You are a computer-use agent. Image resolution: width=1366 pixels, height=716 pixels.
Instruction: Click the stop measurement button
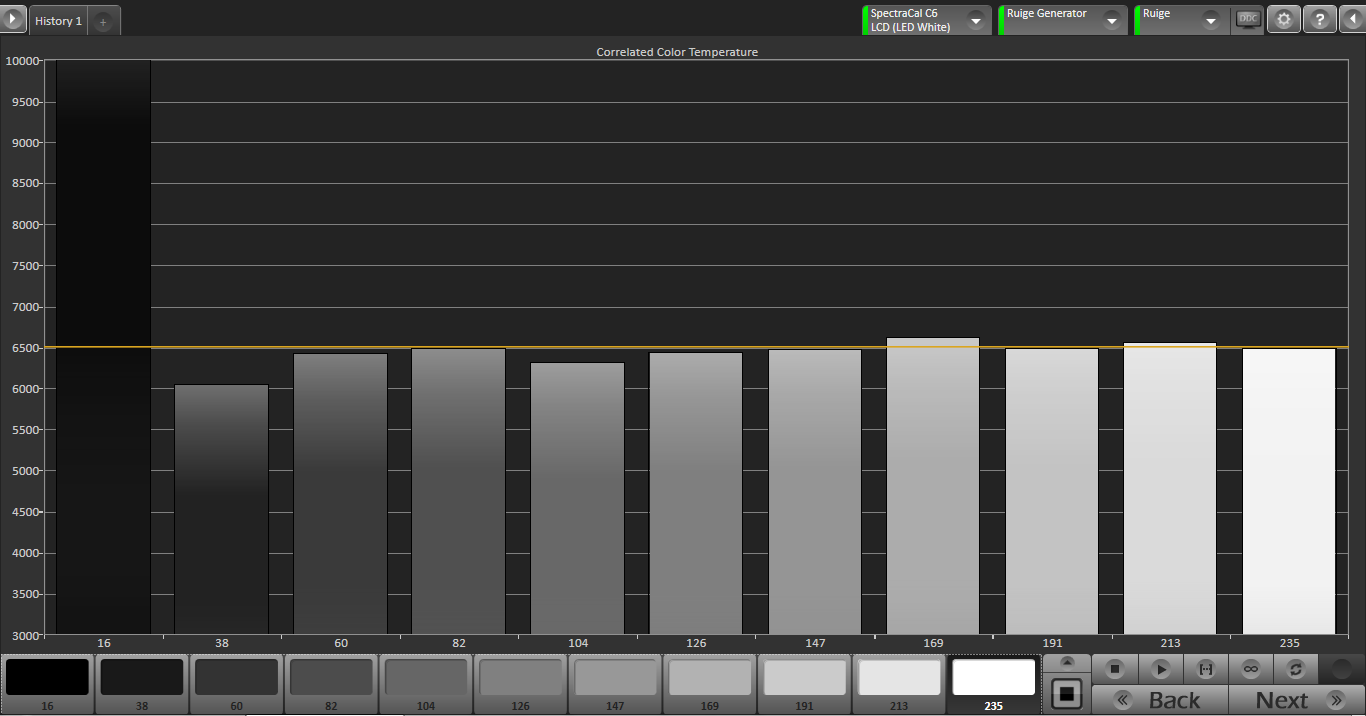pyautogui.click(x=1115, y=669)
